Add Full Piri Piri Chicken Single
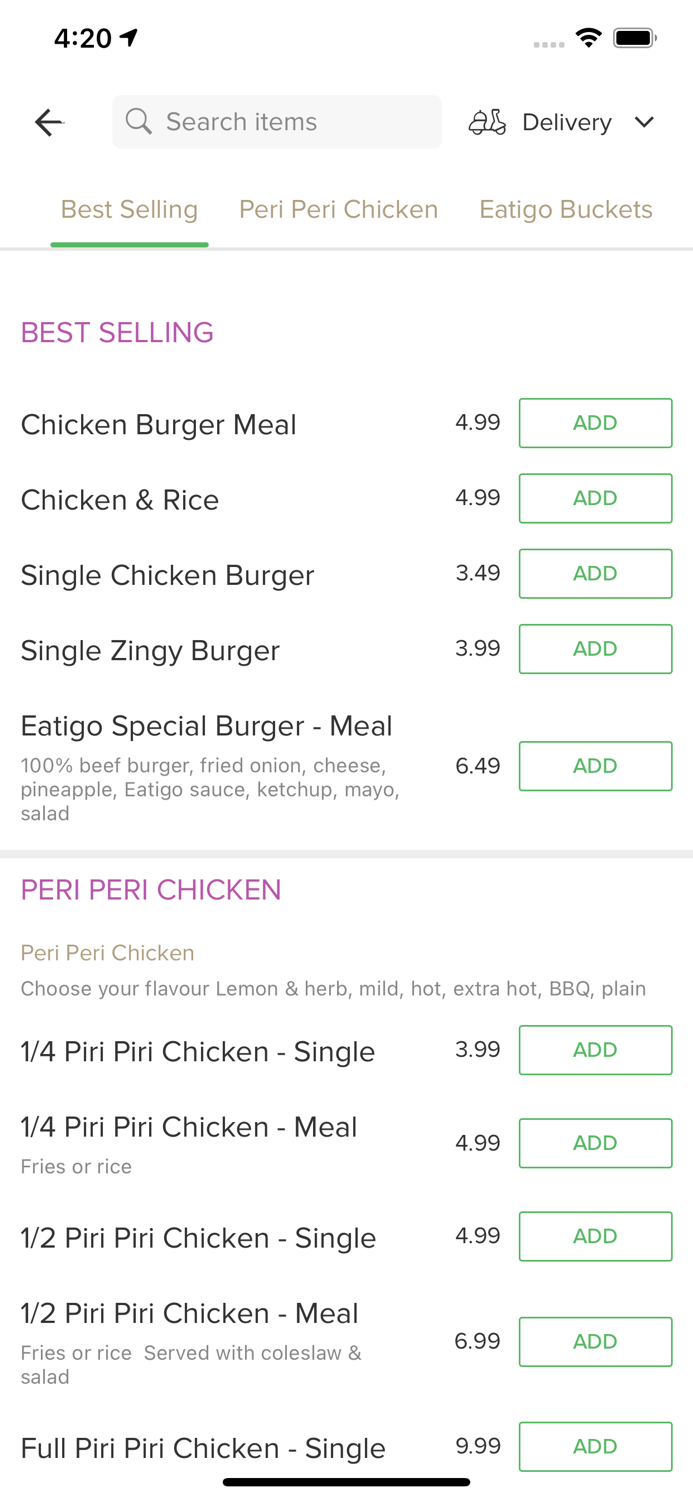The image size is (693, 1500). tap(595, 1446)
